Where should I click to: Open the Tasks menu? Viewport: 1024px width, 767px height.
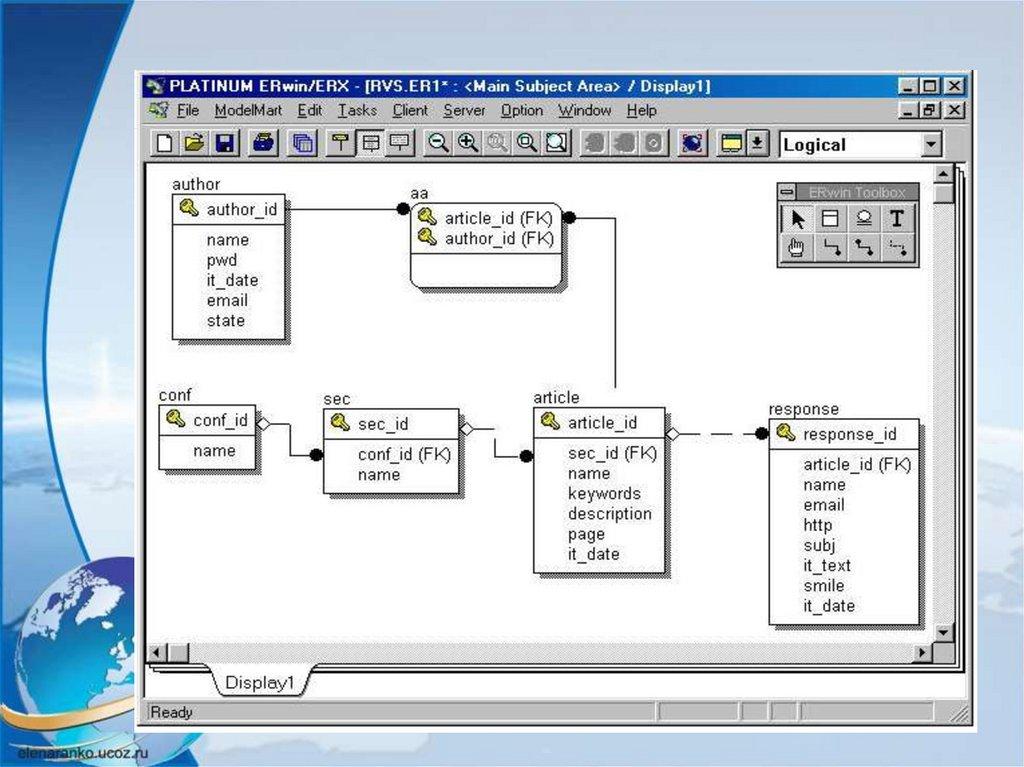[357, 111]
